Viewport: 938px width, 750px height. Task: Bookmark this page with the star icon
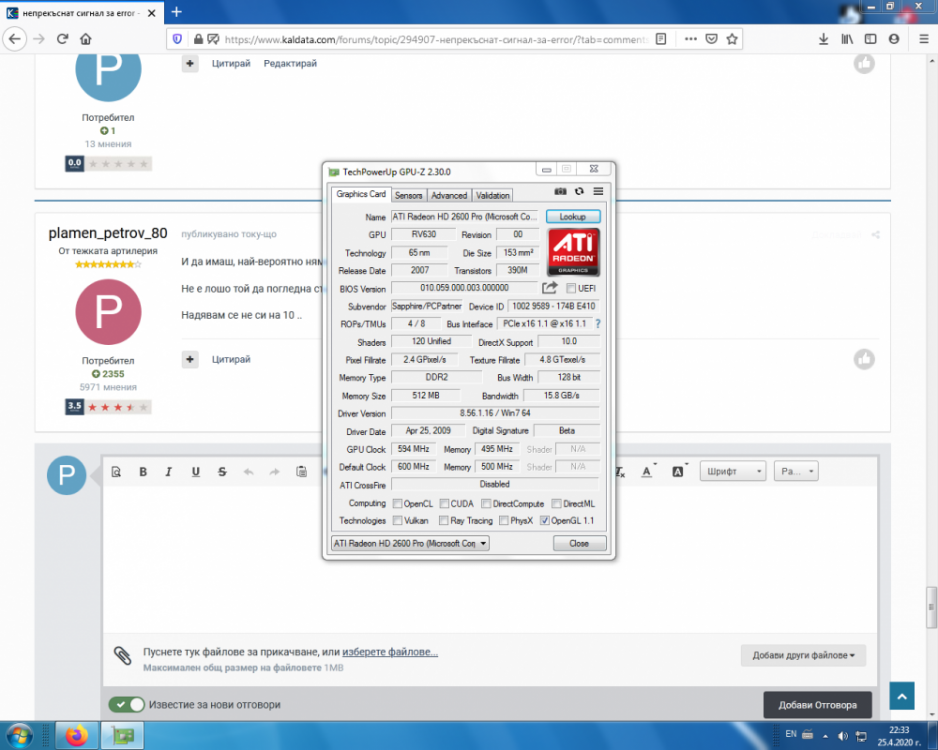click(x=732, y=39)
